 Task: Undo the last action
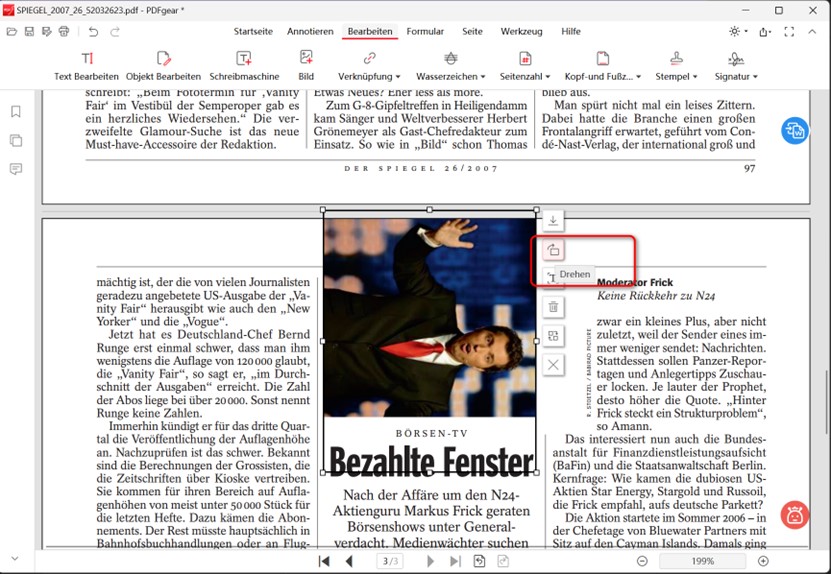coord(93,32)
